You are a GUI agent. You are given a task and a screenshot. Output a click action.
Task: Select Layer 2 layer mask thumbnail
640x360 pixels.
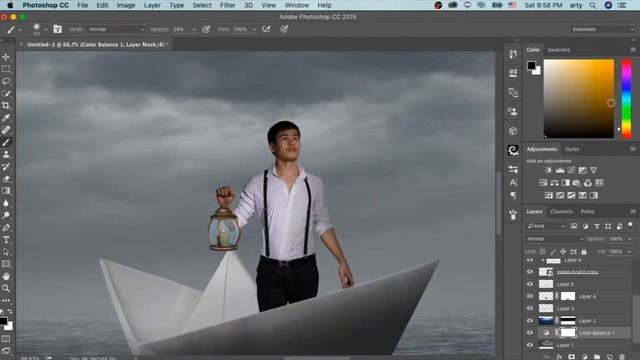tap(568, 321)
